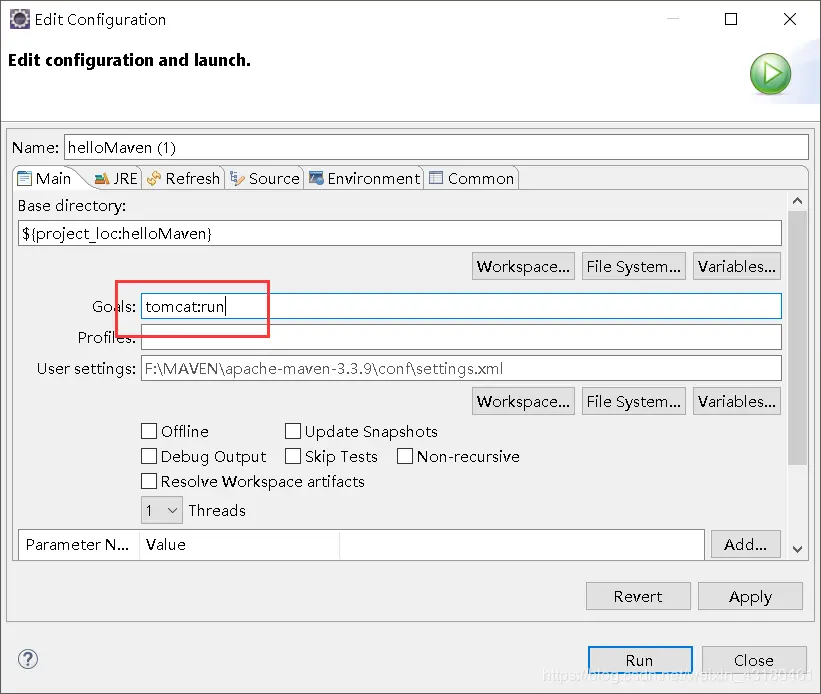Click Workspace button under Base directory
This screenshot has height=694, width=821.
pyautogui.click(x=523, y=266)
